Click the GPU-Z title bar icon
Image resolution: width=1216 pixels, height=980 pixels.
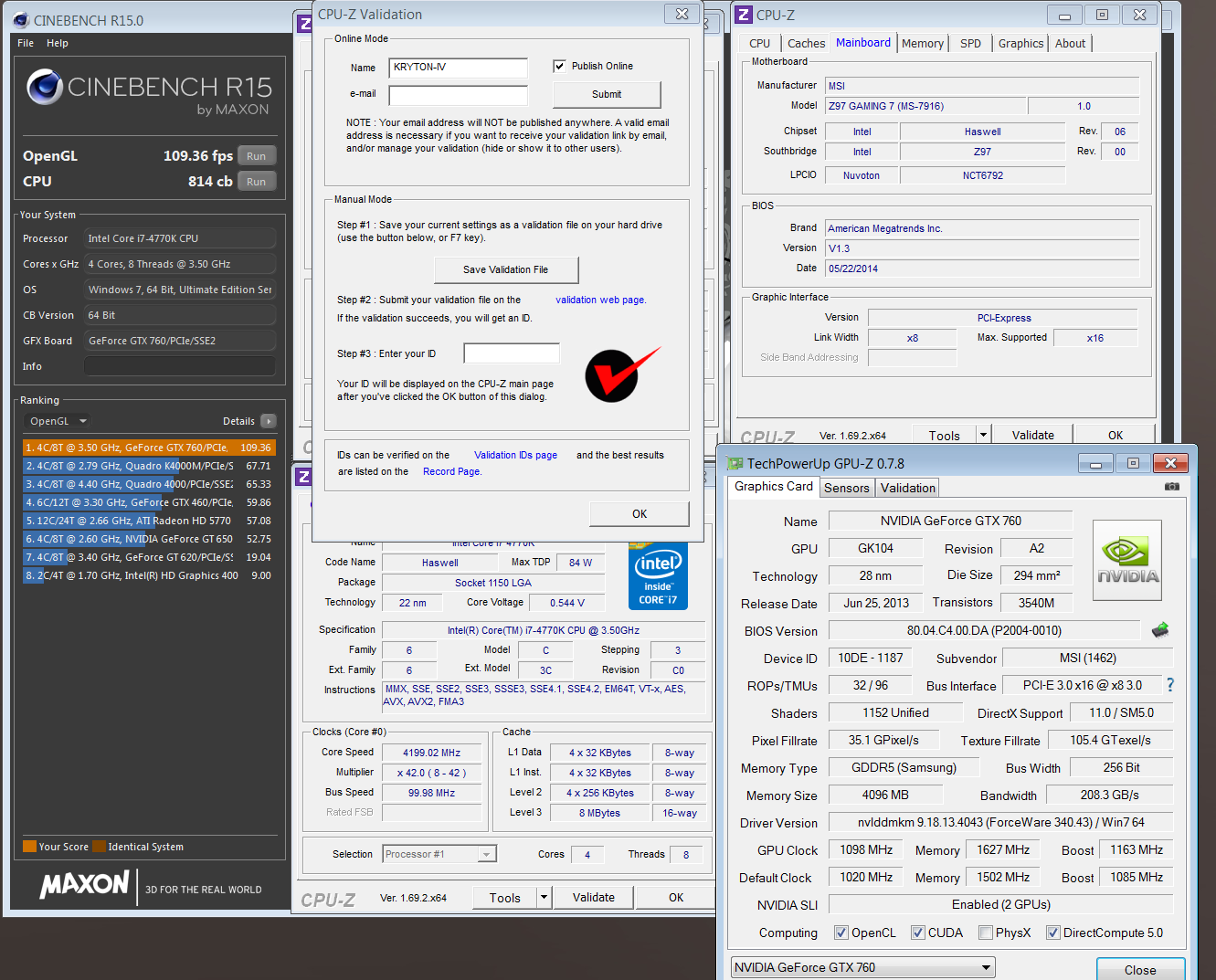click(735, 463)
